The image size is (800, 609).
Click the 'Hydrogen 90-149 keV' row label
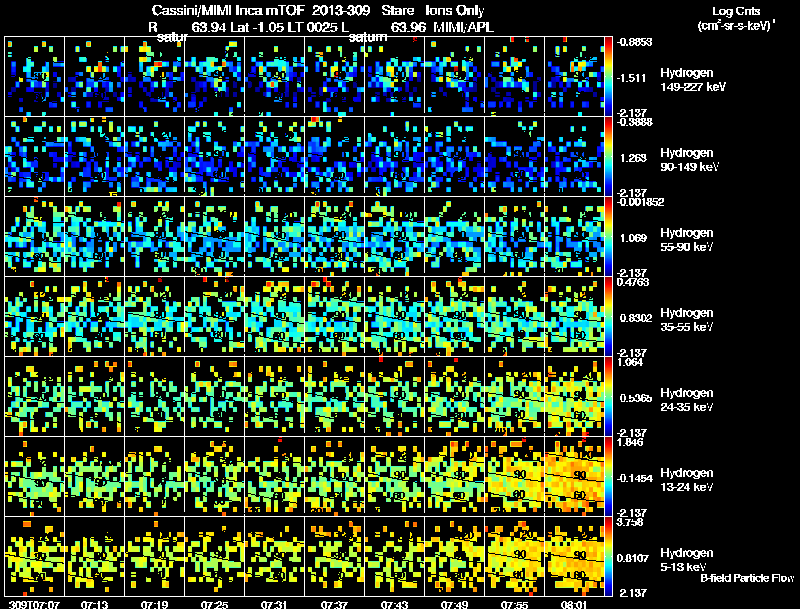pos(689,160)
